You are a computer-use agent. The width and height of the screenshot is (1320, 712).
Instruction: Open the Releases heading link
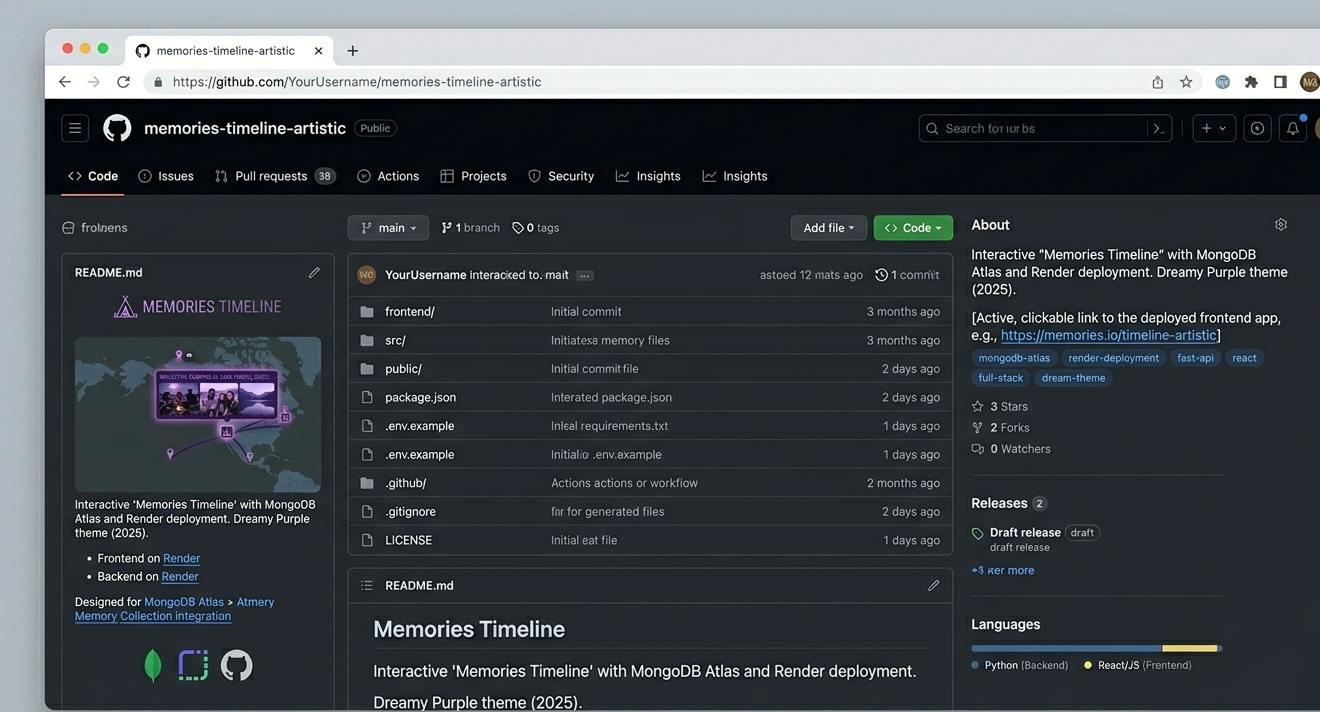[x=999, y=503]
